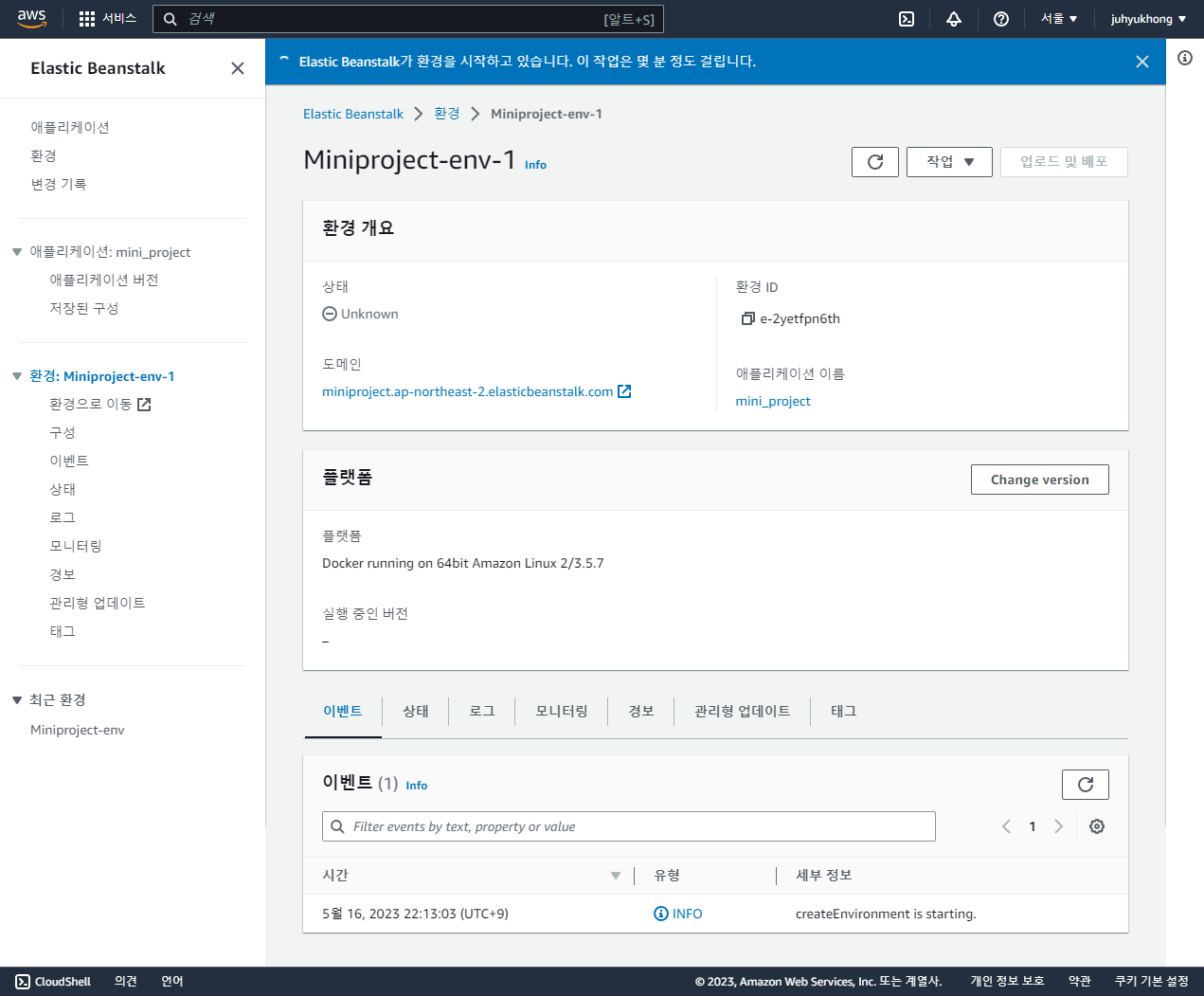Screen dimensions: 1204x996
Task: Switch to the 모니터링 tab
Action: click(562, 711)
